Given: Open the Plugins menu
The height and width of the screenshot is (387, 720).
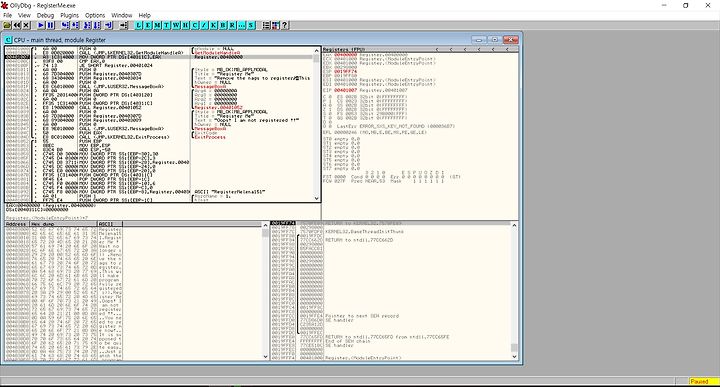Looking at the screenshot, I should pos(70,15).
